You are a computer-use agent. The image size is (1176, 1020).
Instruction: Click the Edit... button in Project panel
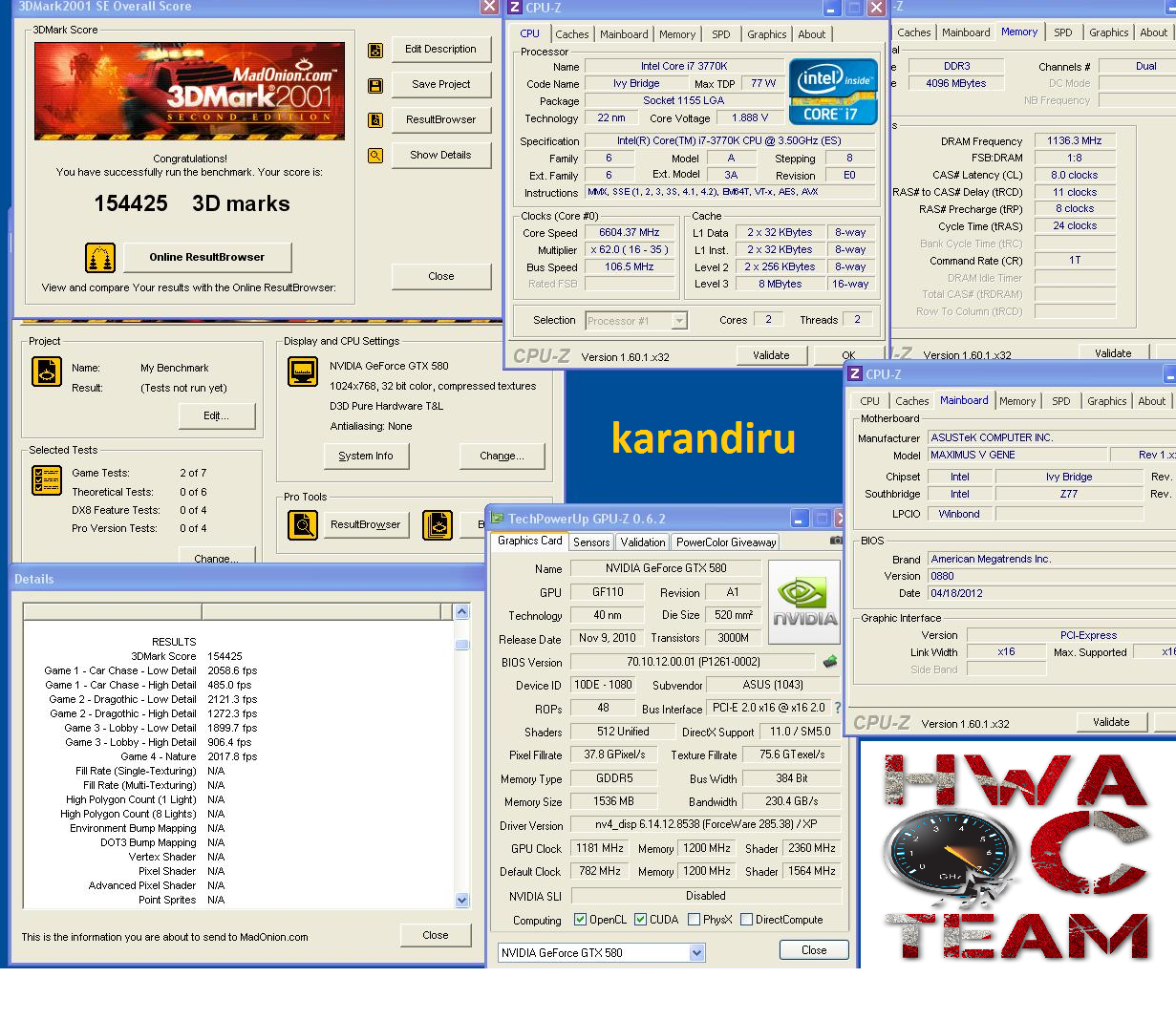point(217,416)
